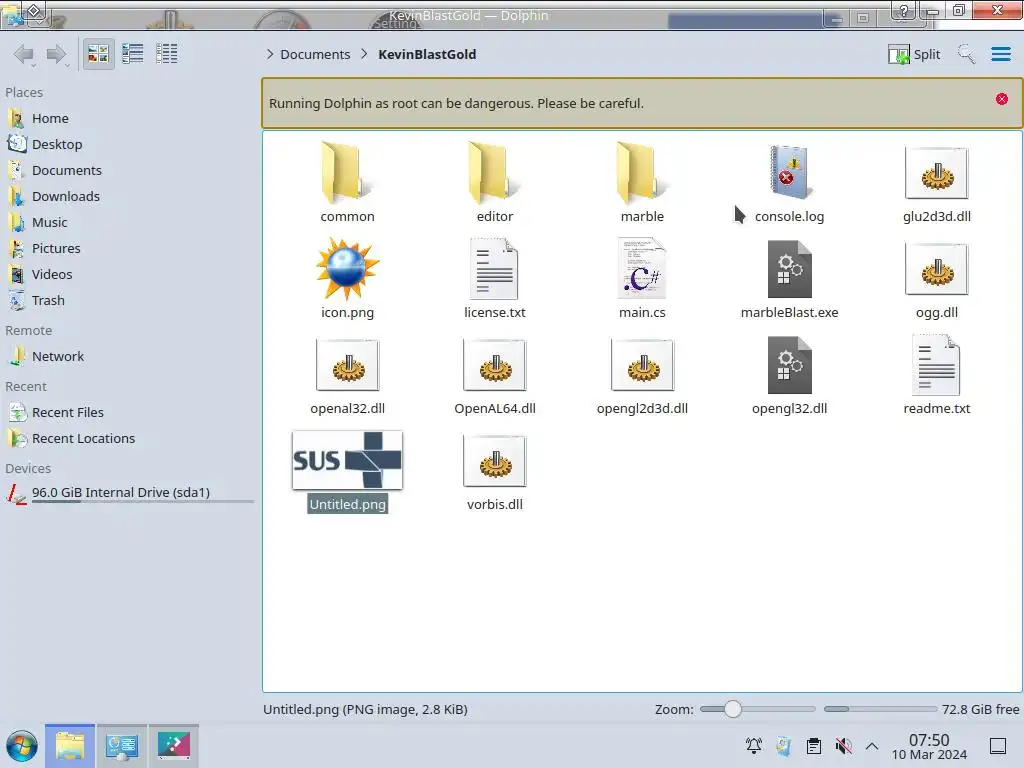The width and height of the screenshot is (1024, 768).
Task: Select the common folder icon
Action: click(347, 172)
